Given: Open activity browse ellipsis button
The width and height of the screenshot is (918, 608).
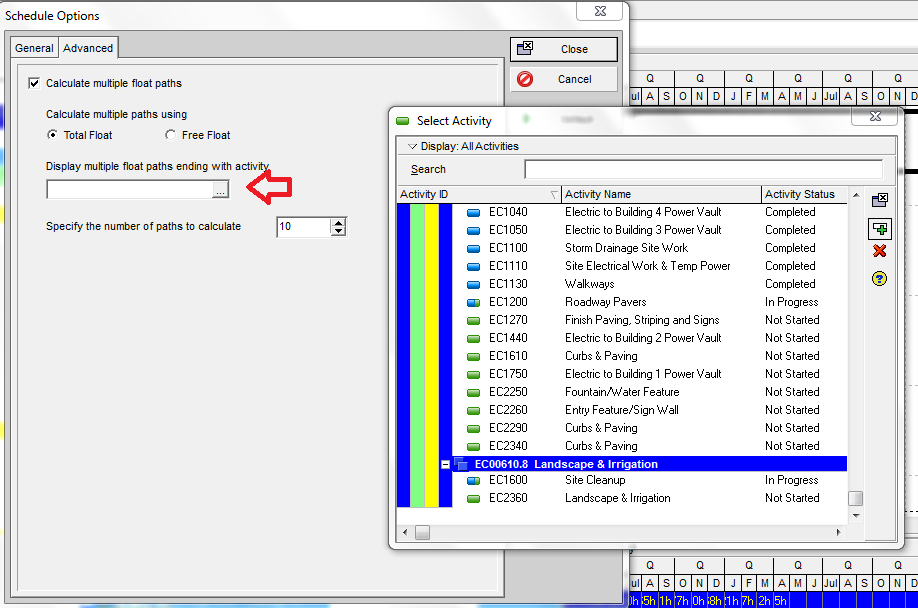Looking at the screenshot, I should coord(220,190).
